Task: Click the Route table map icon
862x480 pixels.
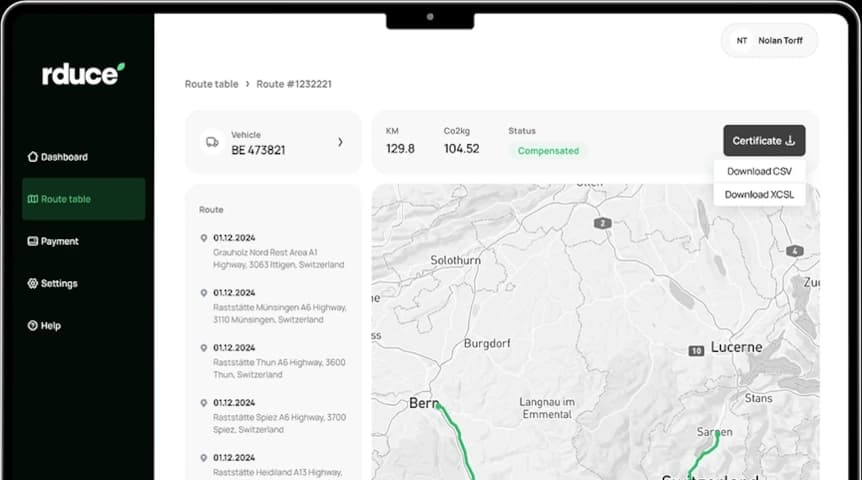Action: tap(32, 199)
